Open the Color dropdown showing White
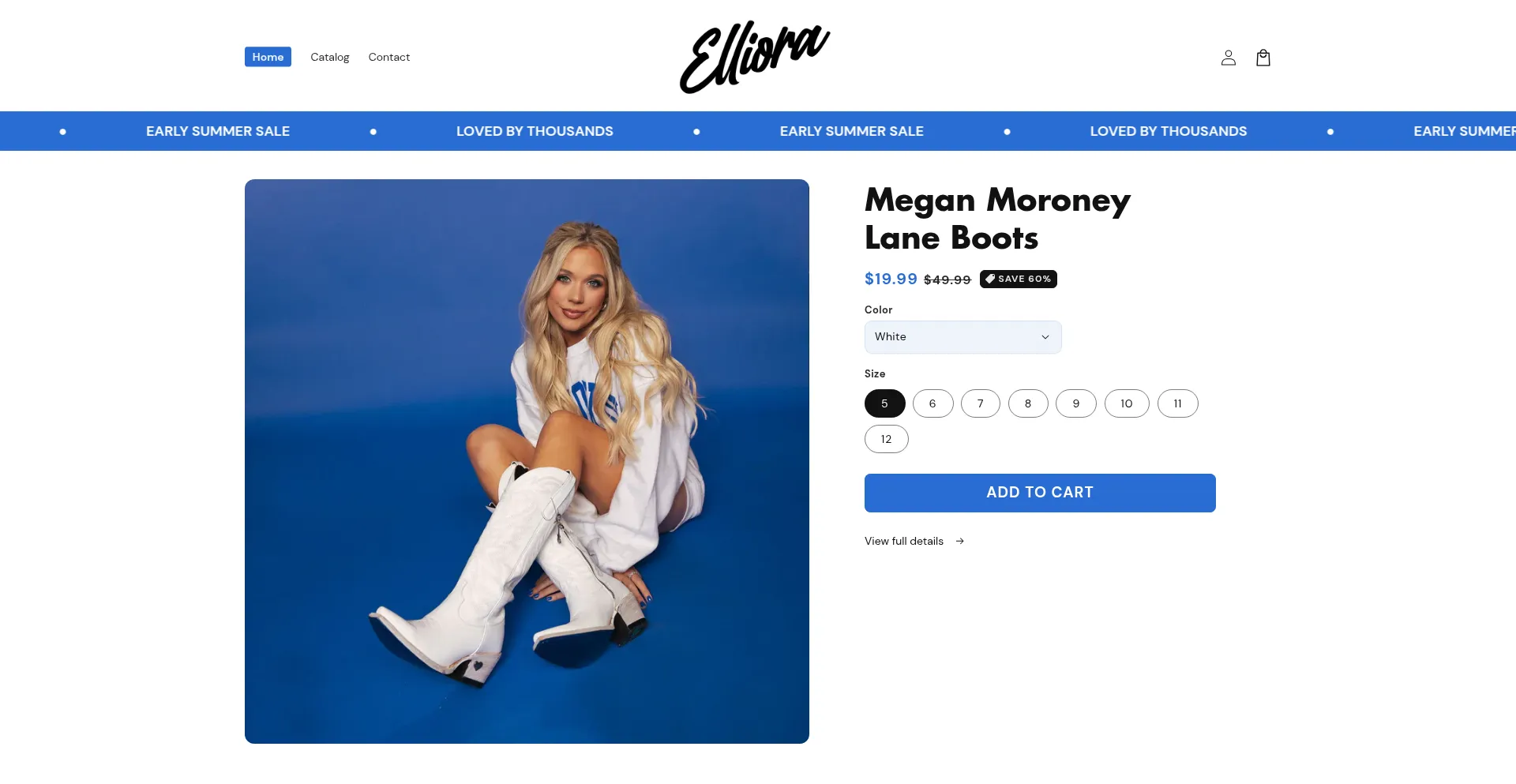Viewport: 1516px width, 784px height. 963,337
